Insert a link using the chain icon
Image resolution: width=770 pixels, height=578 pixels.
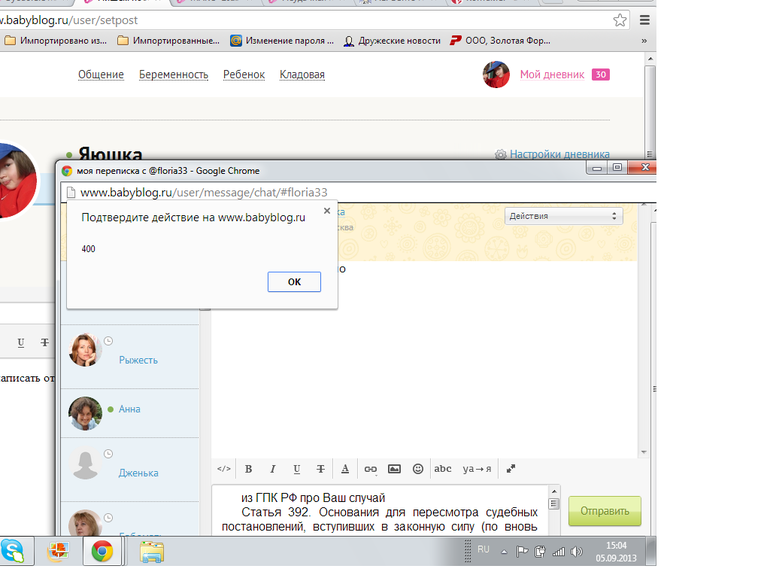369,468
